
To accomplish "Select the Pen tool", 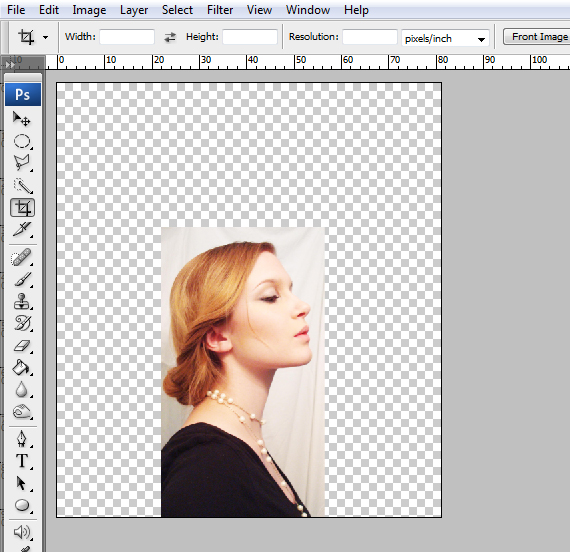I will tap(22, 439).
